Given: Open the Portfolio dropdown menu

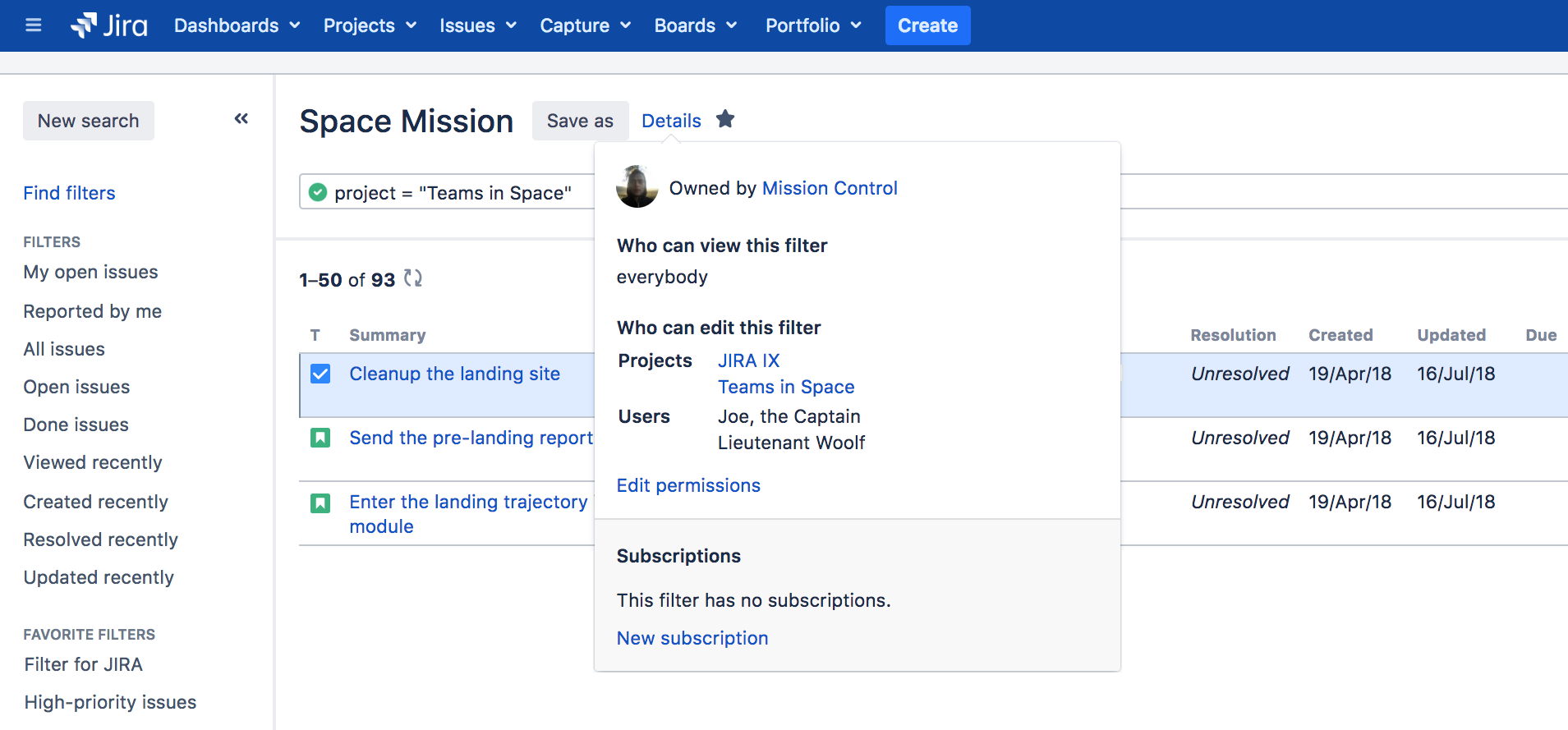Looking at the screenshot, I should click(x=813, y=25).
